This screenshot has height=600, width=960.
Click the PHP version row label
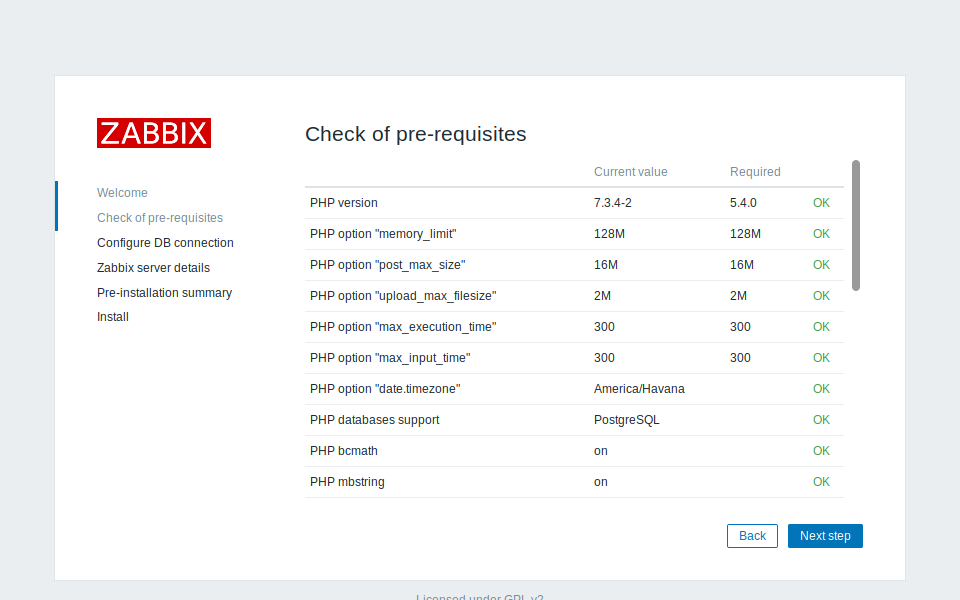pyautogui.click(x=343, y=203)
